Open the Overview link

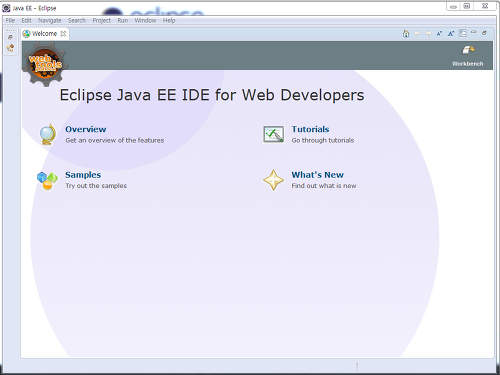point(86,129)
